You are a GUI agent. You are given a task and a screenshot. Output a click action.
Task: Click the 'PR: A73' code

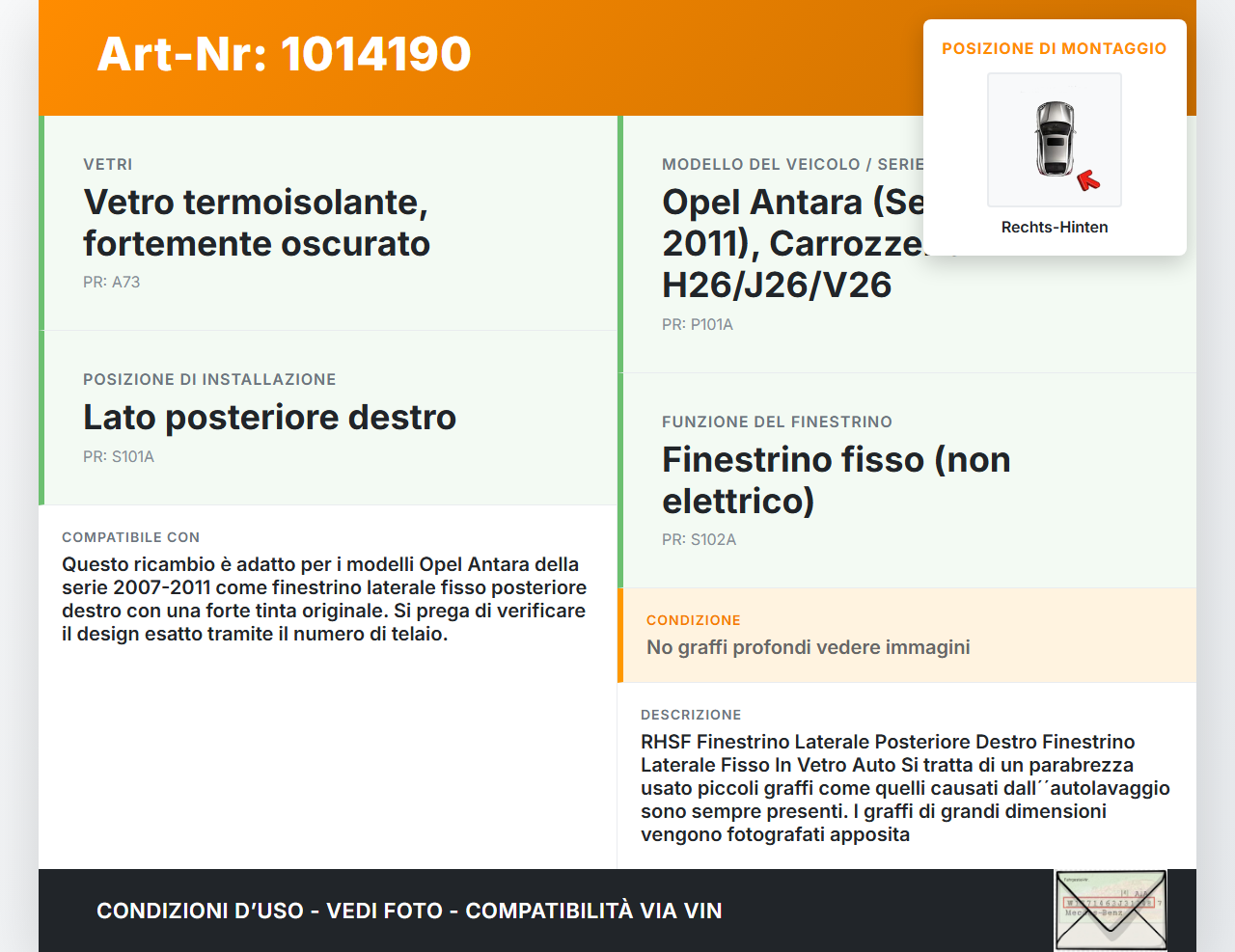pyautogui.click(x=112, y=282)
